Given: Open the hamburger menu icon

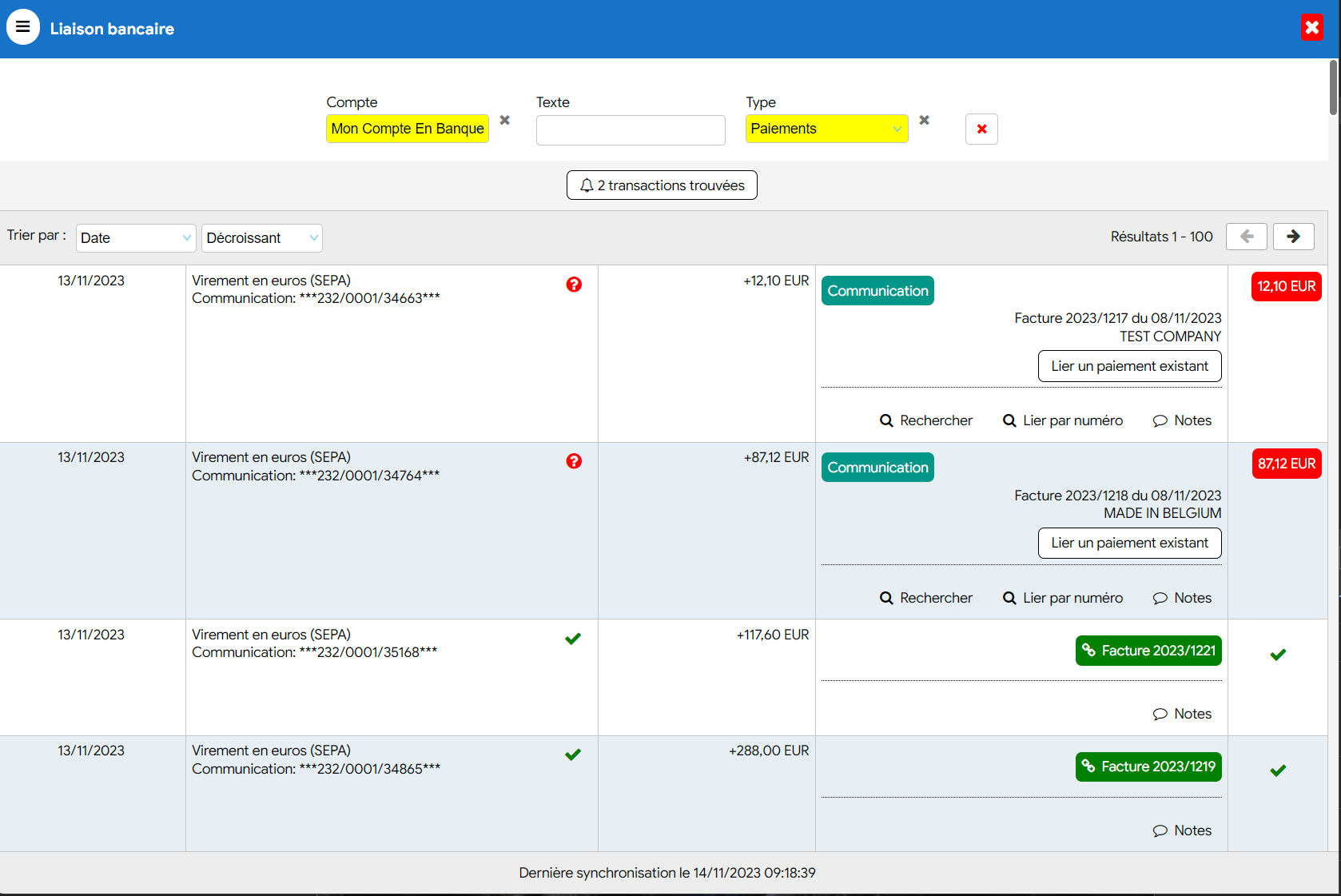Looking at the screenshot, I should pyautogui.click(x=23, y=27).
